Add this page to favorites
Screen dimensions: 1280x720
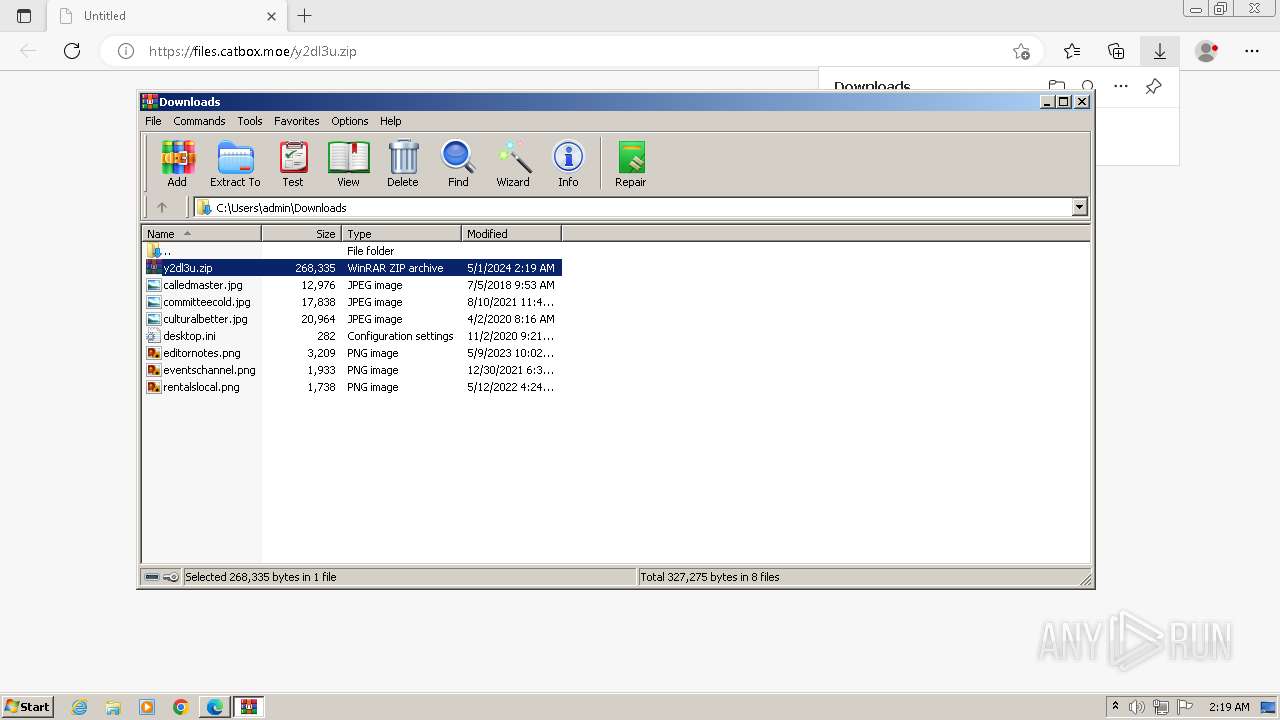pos(1021,51)
